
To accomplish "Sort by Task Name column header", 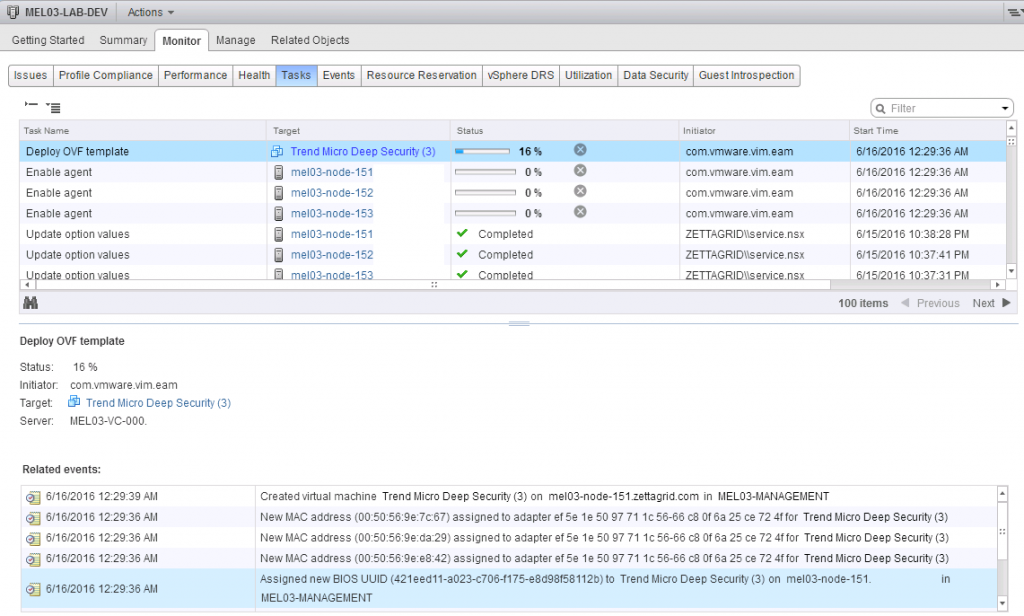I will [142, 131].
